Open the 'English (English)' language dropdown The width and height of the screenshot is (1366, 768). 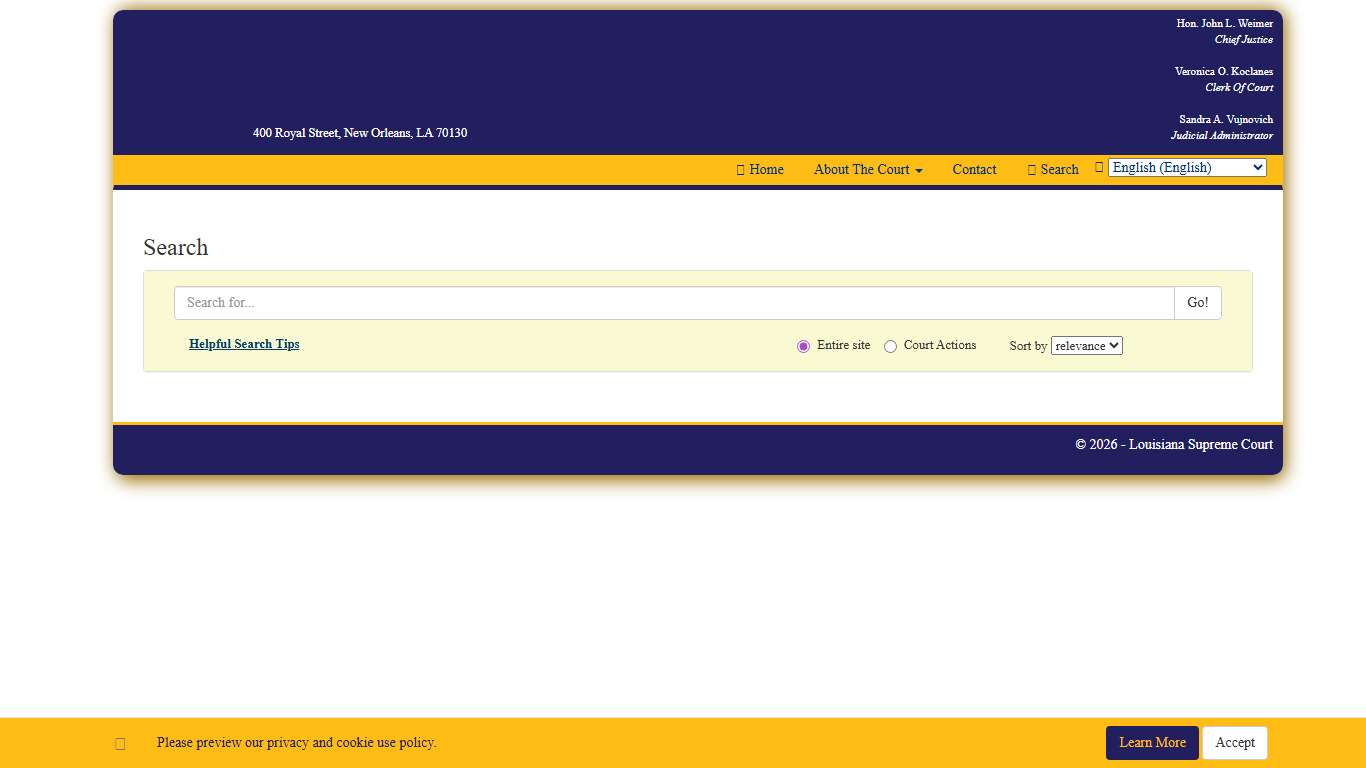click(1186, 167)
